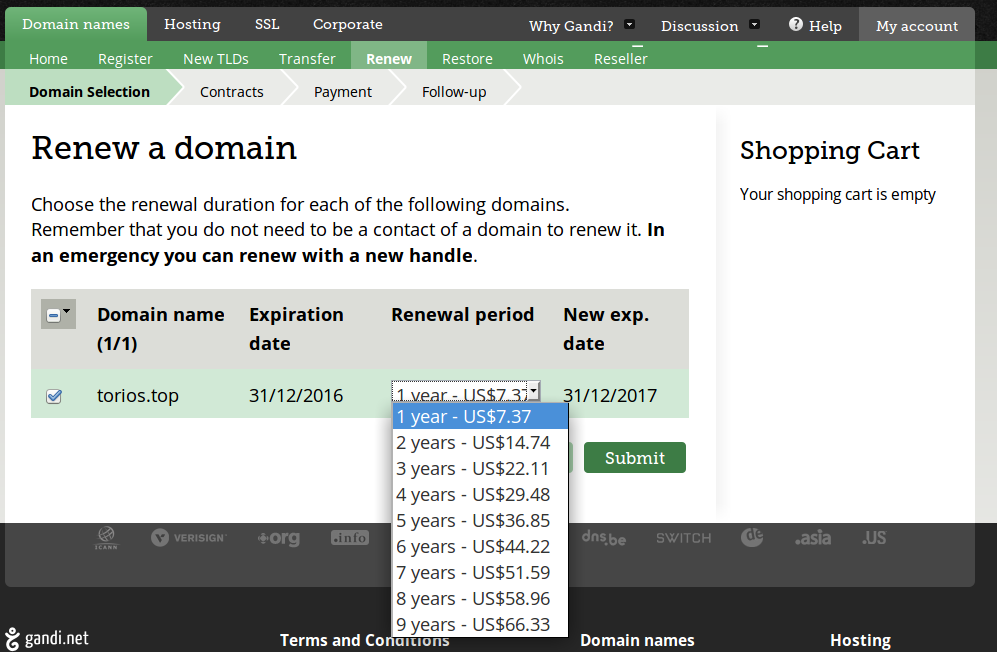
Task: Click the ICANN logo in footer
Action: [x=106, y=538]
